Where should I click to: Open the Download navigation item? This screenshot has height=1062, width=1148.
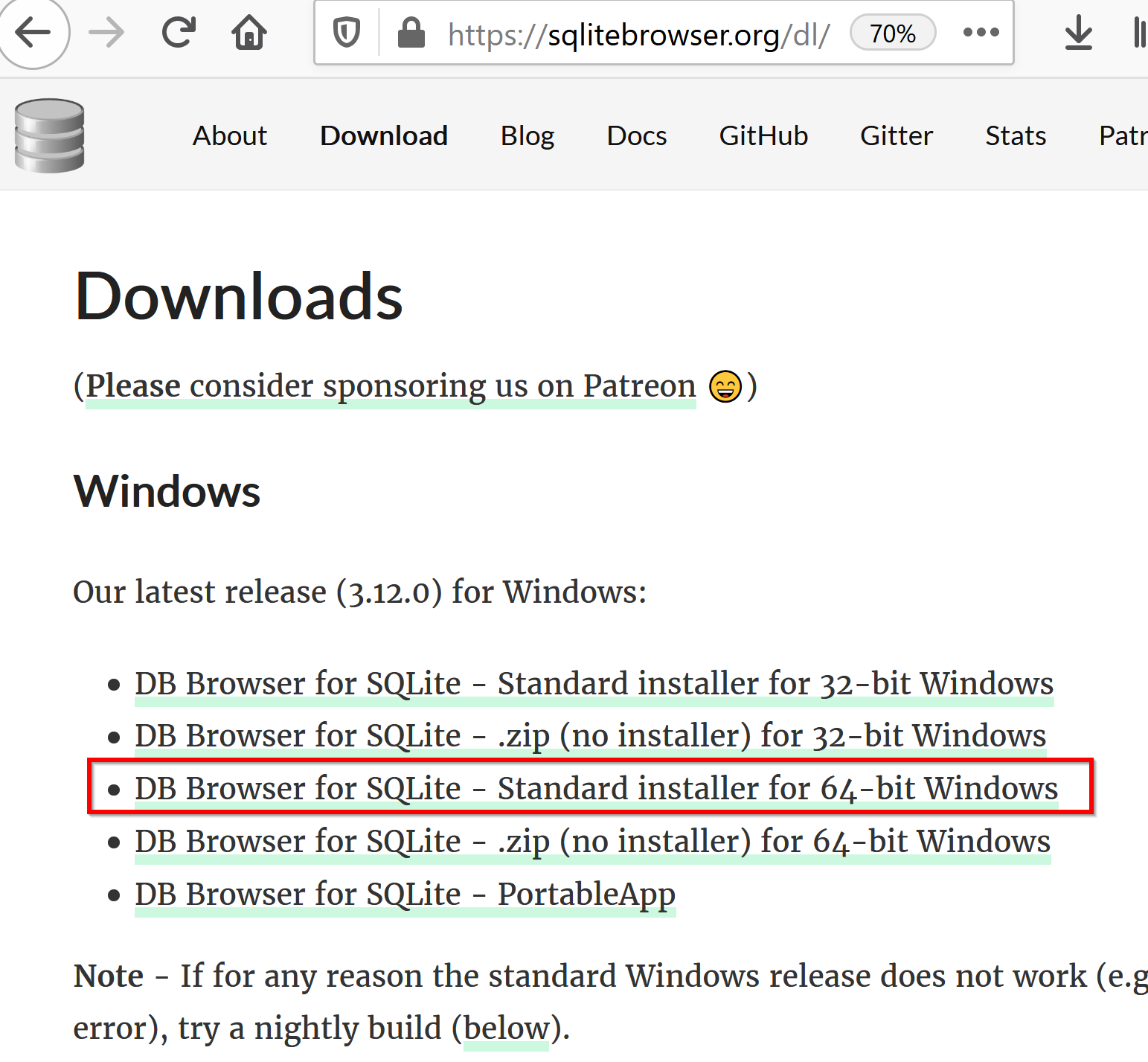[384, 135]
